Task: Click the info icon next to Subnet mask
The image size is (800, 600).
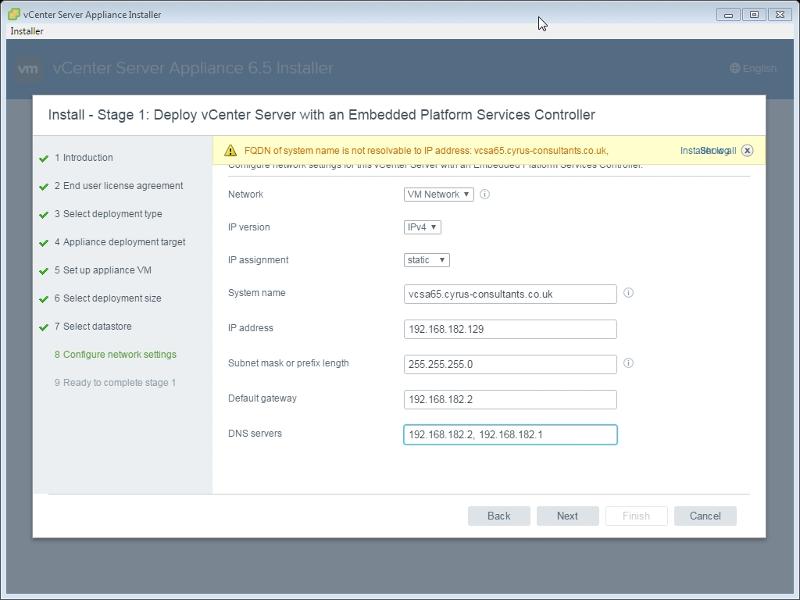Action: click(x=629, y=363)
